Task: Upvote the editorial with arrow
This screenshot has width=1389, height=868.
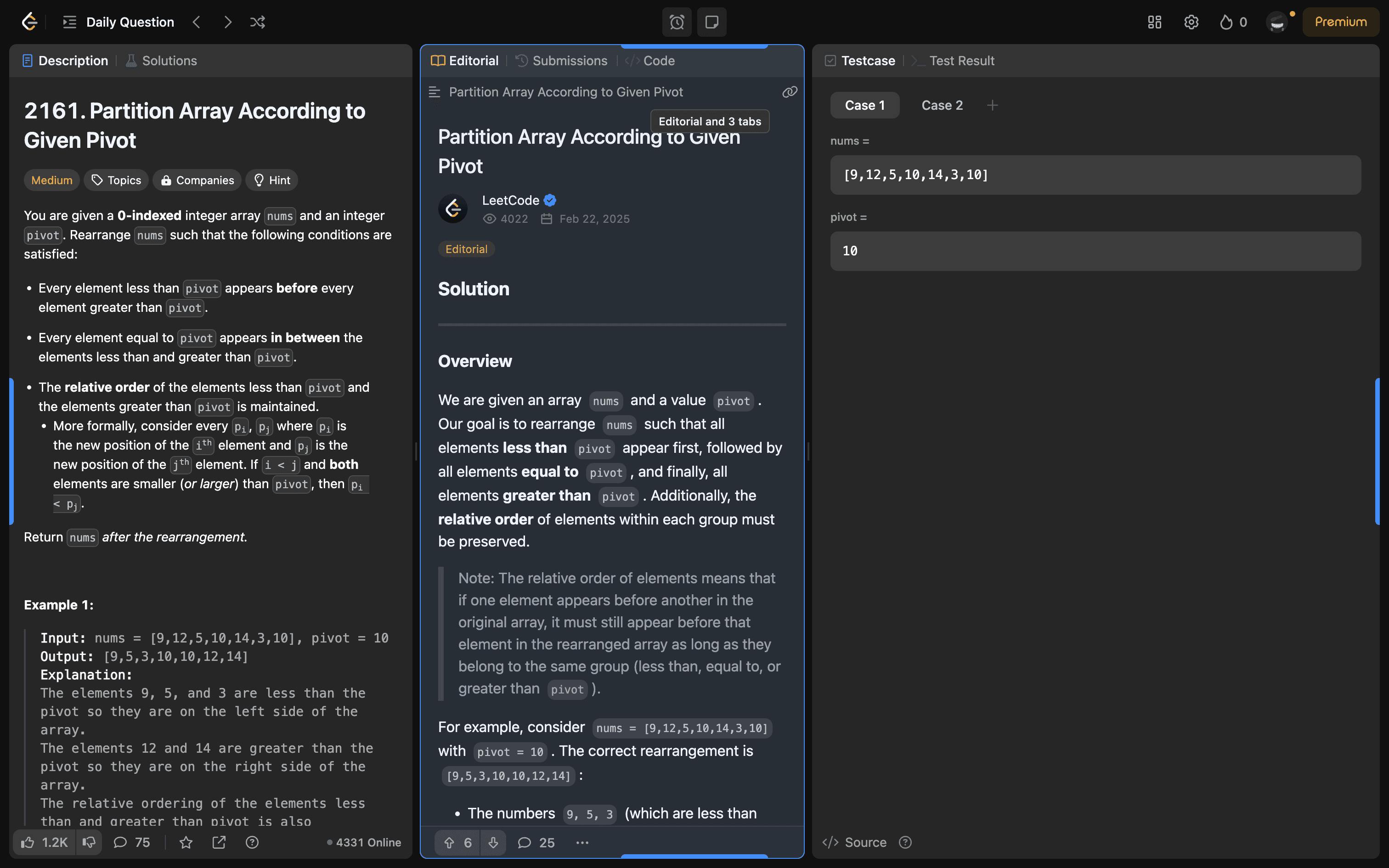Action: pyautogui.click(x=449, y=842)
